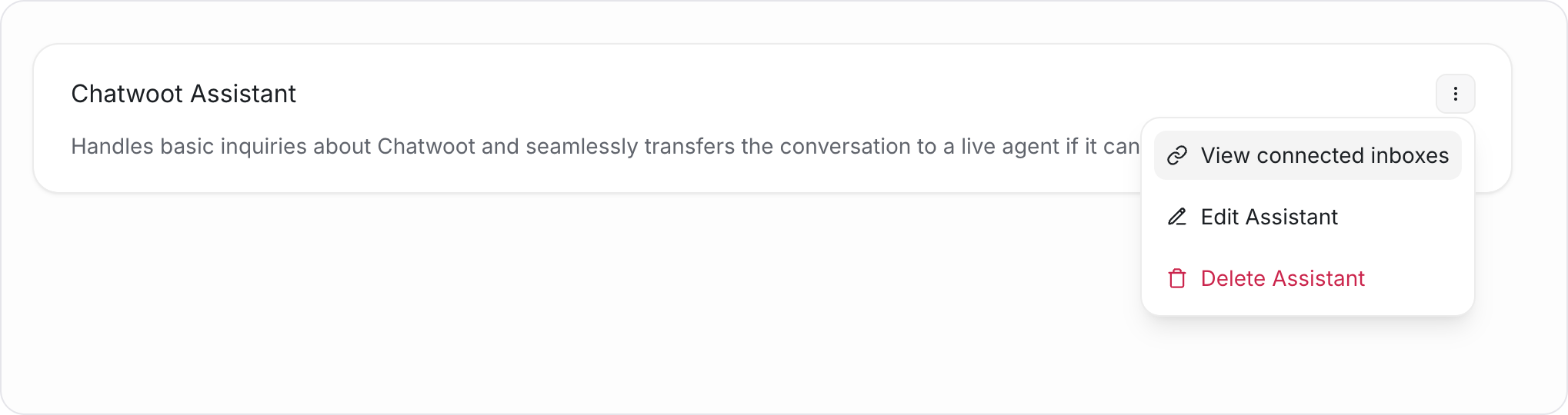Click the word Assistant in the card heading
The height and width of the screenshot is (415, 1568).
click(x=243, y=94)
